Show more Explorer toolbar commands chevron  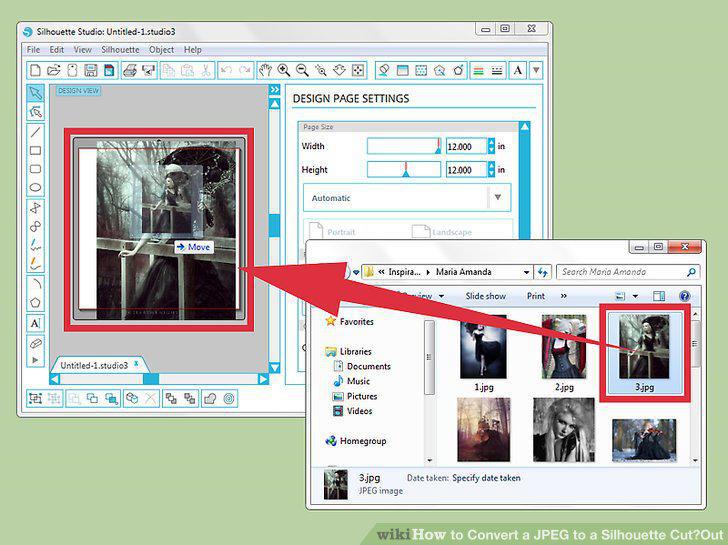tap(564, 296)
